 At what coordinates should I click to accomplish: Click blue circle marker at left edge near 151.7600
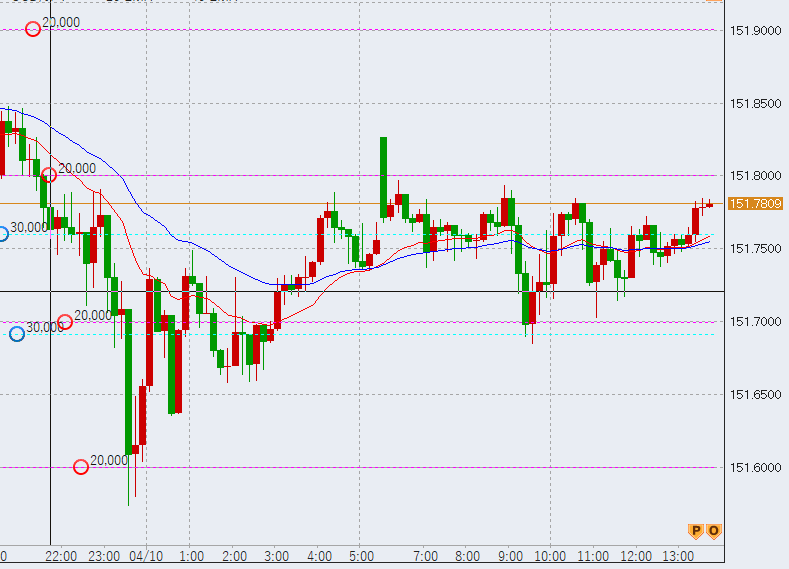click(x=2, y=234)
